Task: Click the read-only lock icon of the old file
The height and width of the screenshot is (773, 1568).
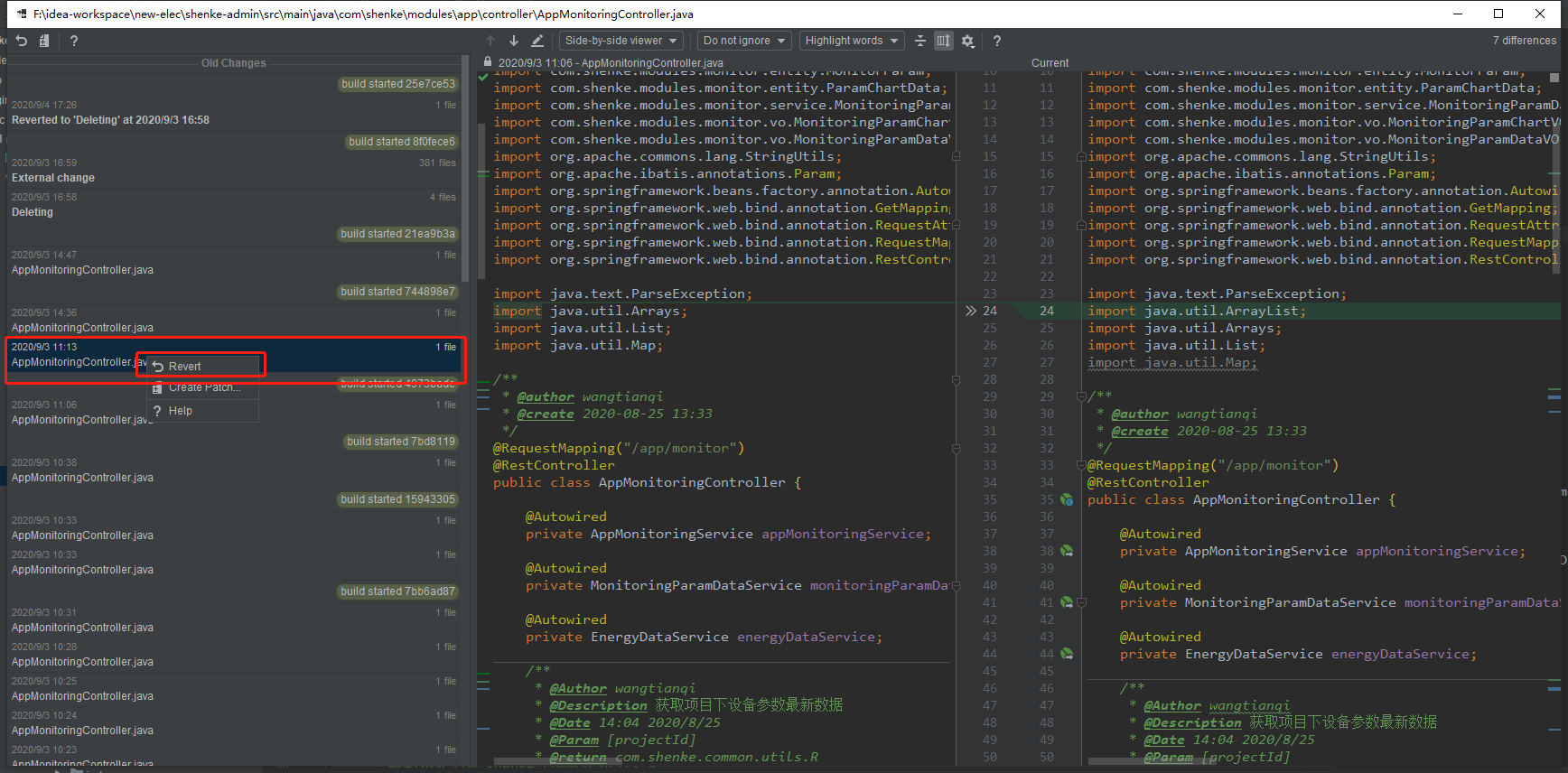Action: pos(488,62)
